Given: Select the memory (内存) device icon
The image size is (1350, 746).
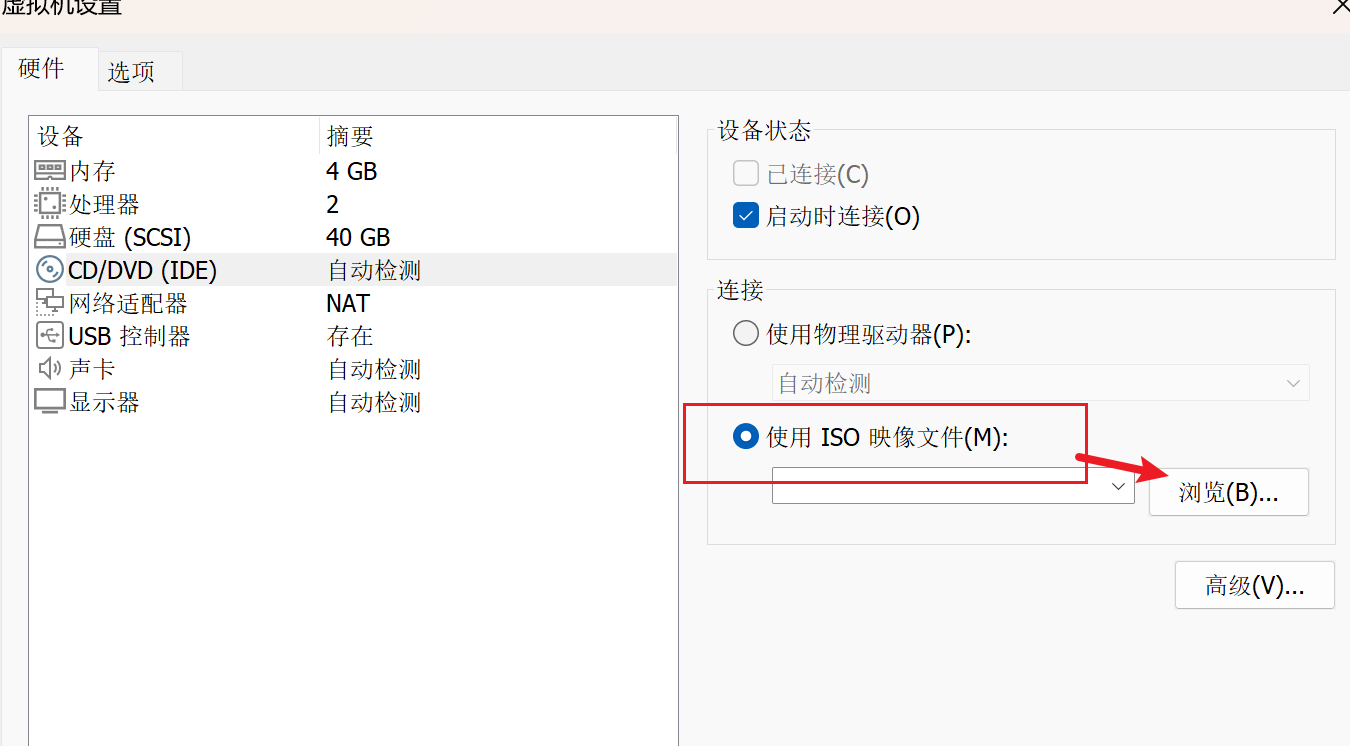Looking at the screenshot, I should point(49,171).
